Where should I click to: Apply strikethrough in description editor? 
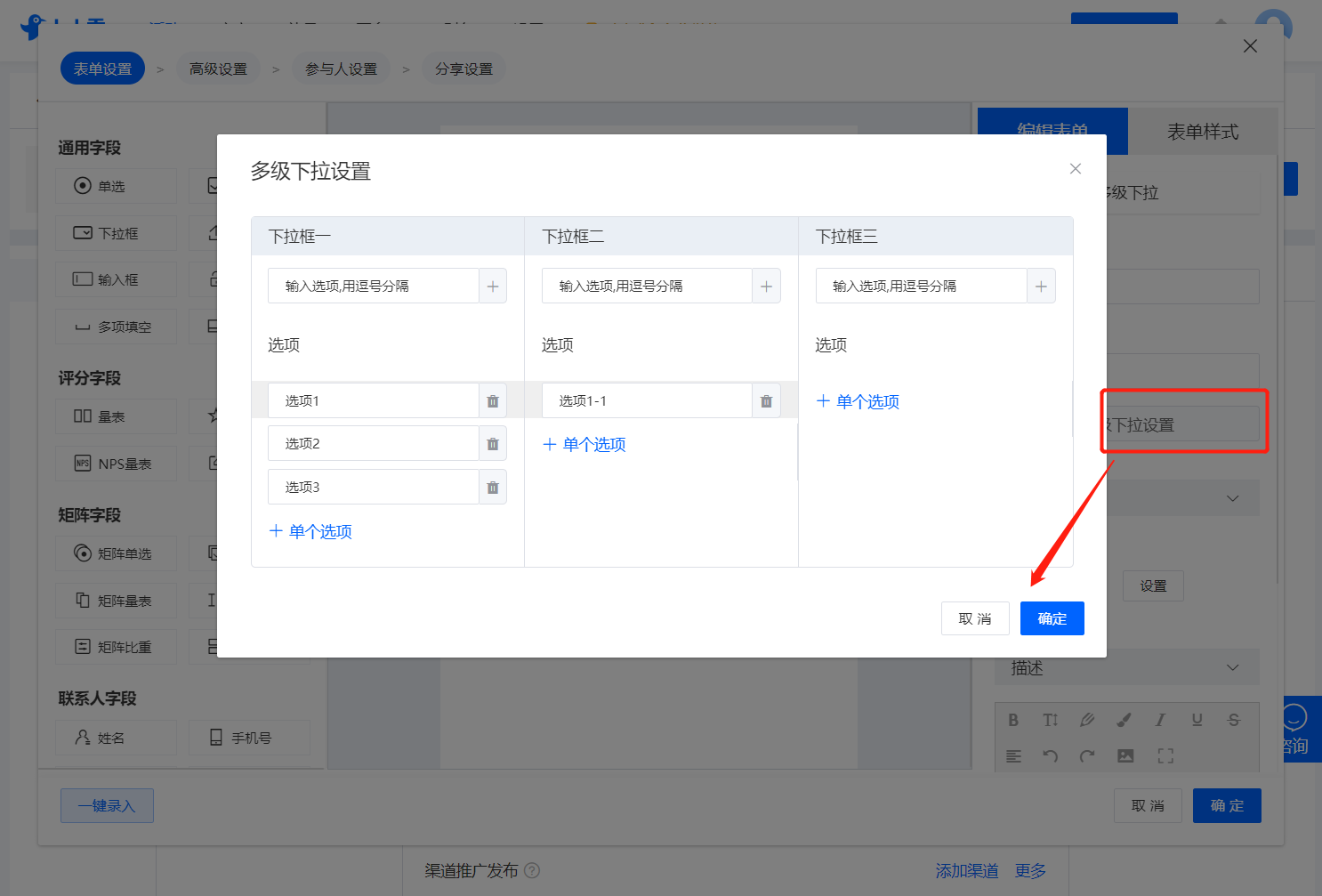point(1234,720)
